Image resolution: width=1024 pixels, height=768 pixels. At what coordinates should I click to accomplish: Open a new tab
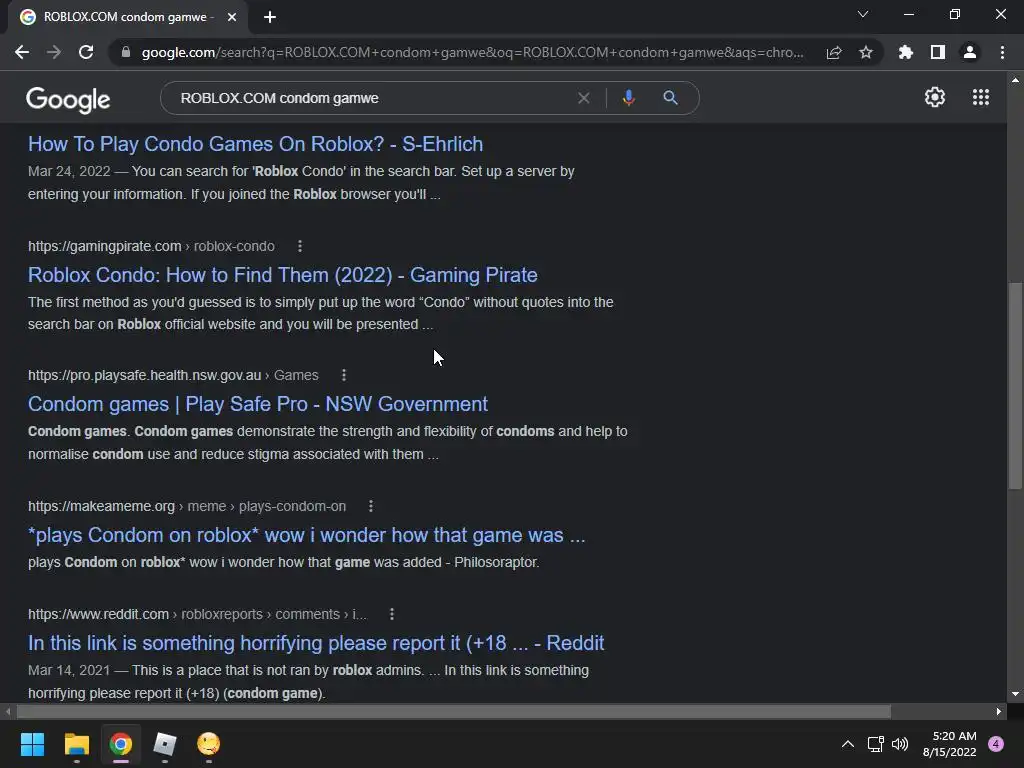(x=270, y=17)
